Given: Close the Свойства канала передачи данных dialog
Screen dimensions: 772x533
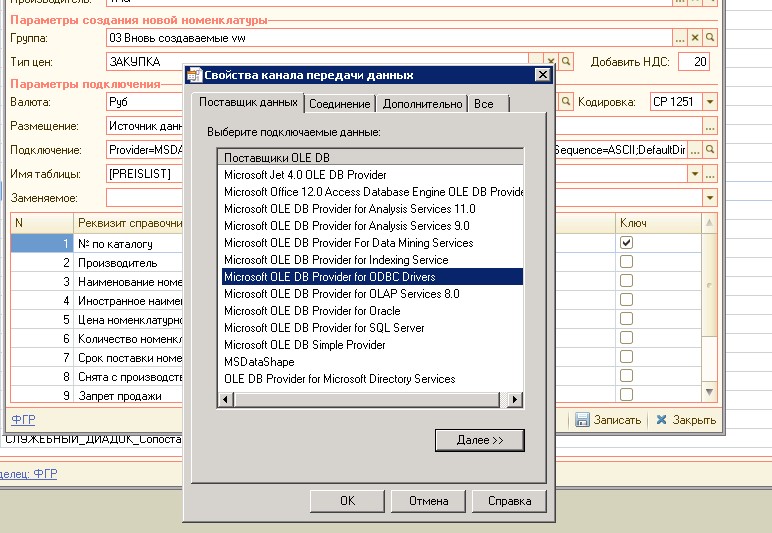Looking at the screenshot, I should pos(542,75).
